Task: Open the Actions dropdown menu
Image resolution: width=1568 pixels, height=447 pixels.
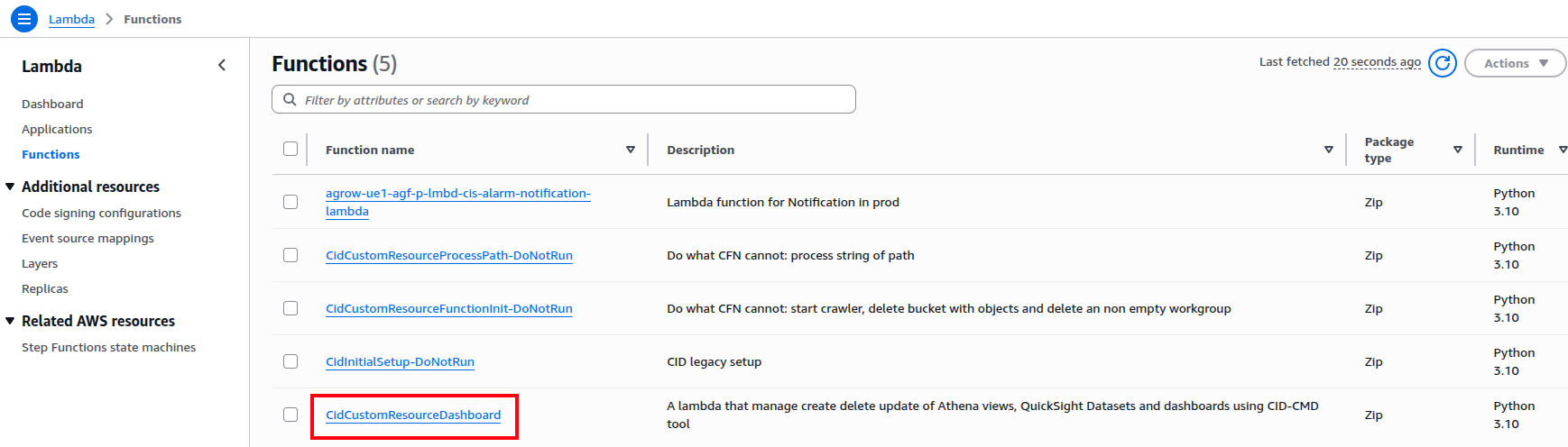Action: pos(1516,63)
